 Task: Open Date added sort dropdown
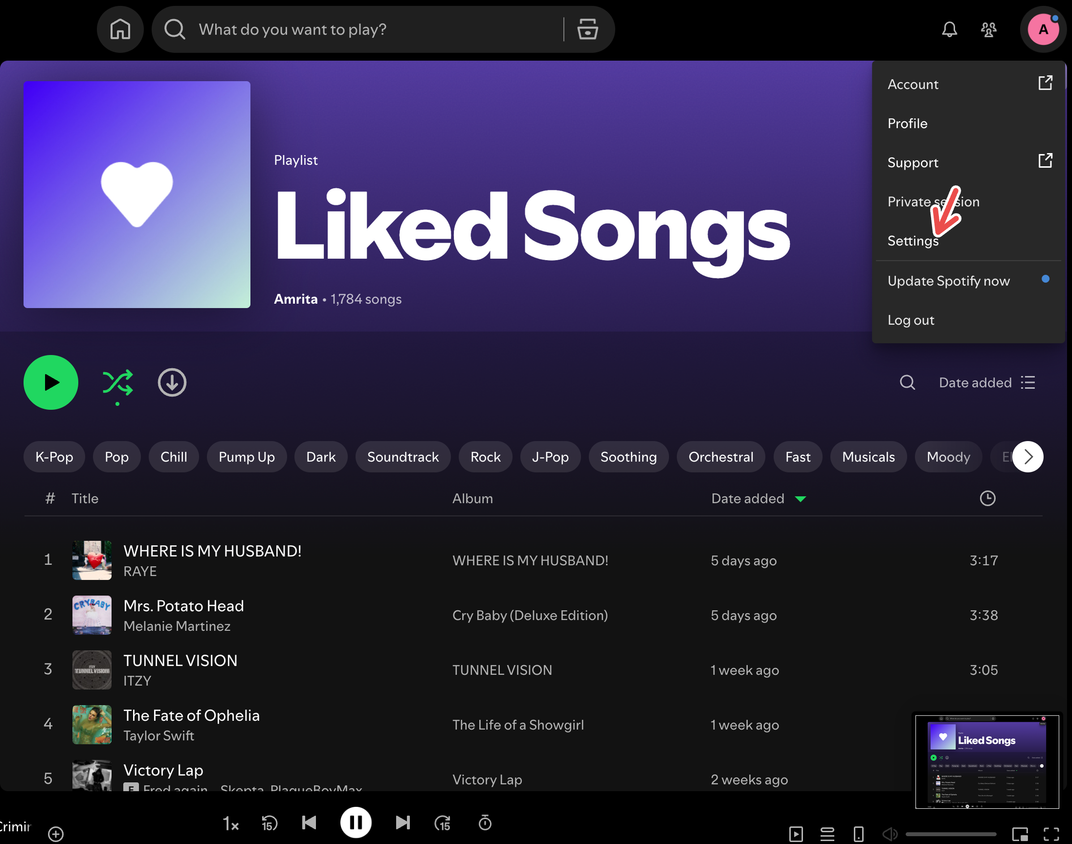[987, 382]
